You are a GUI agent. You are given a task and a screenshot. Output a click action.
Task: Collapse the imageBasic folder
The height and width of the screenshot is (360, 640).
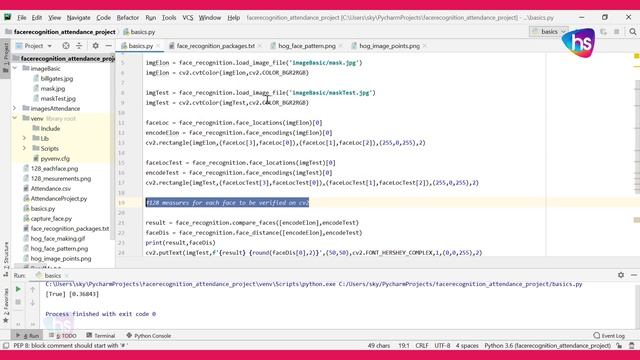tap(15, 68)
